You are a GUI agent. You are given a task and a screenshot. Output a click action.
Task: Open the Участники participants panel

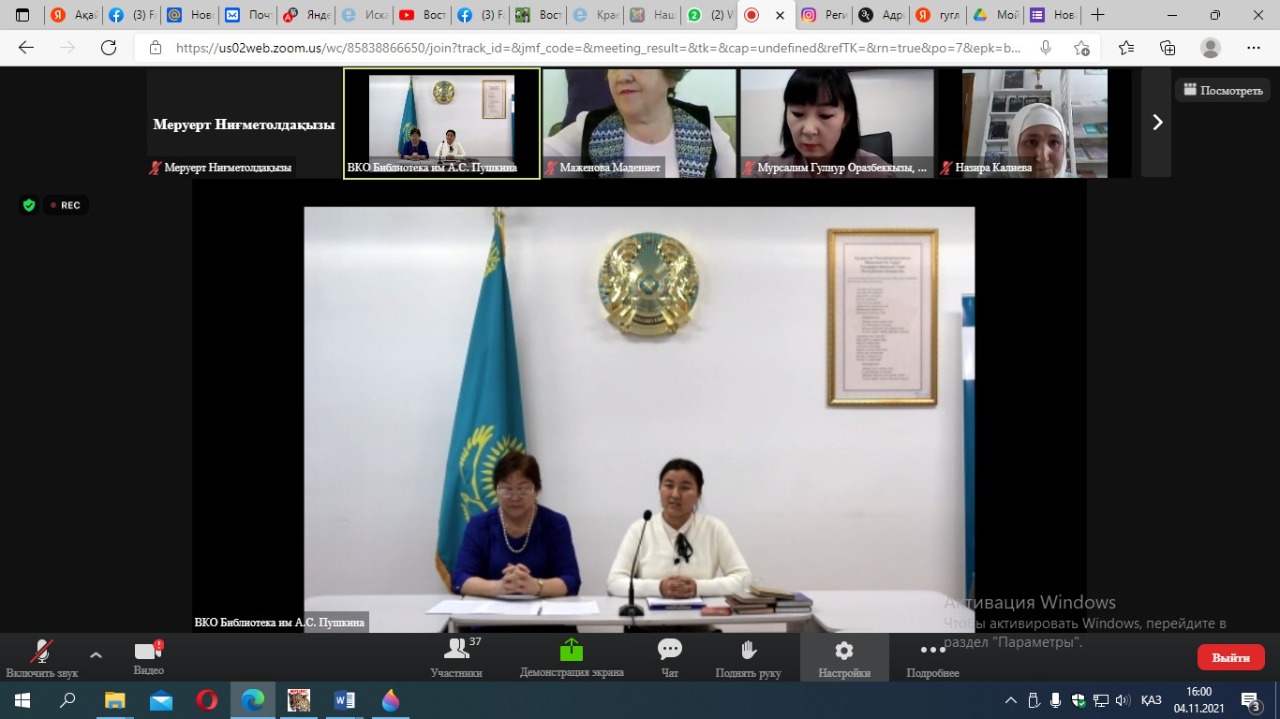[x=457, y=658]
